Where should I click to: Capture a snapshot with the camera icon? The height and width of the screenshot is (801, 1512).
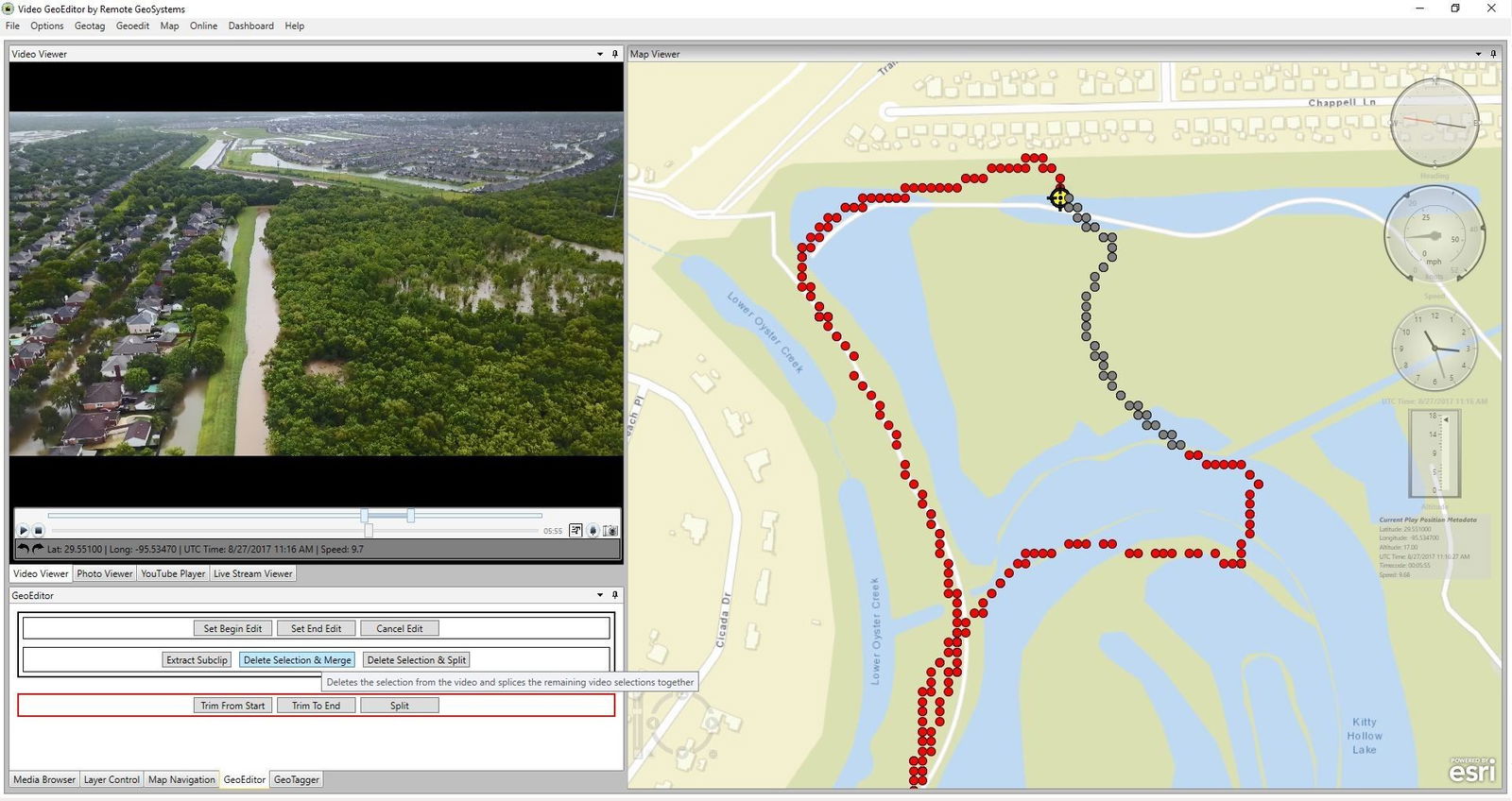pos(610,531)
